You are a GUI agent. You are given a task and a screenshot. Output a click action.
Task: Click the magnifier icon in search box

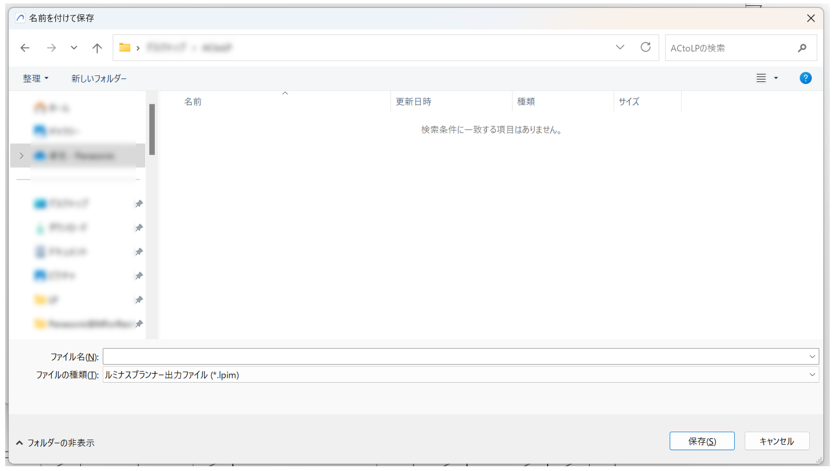802,48
